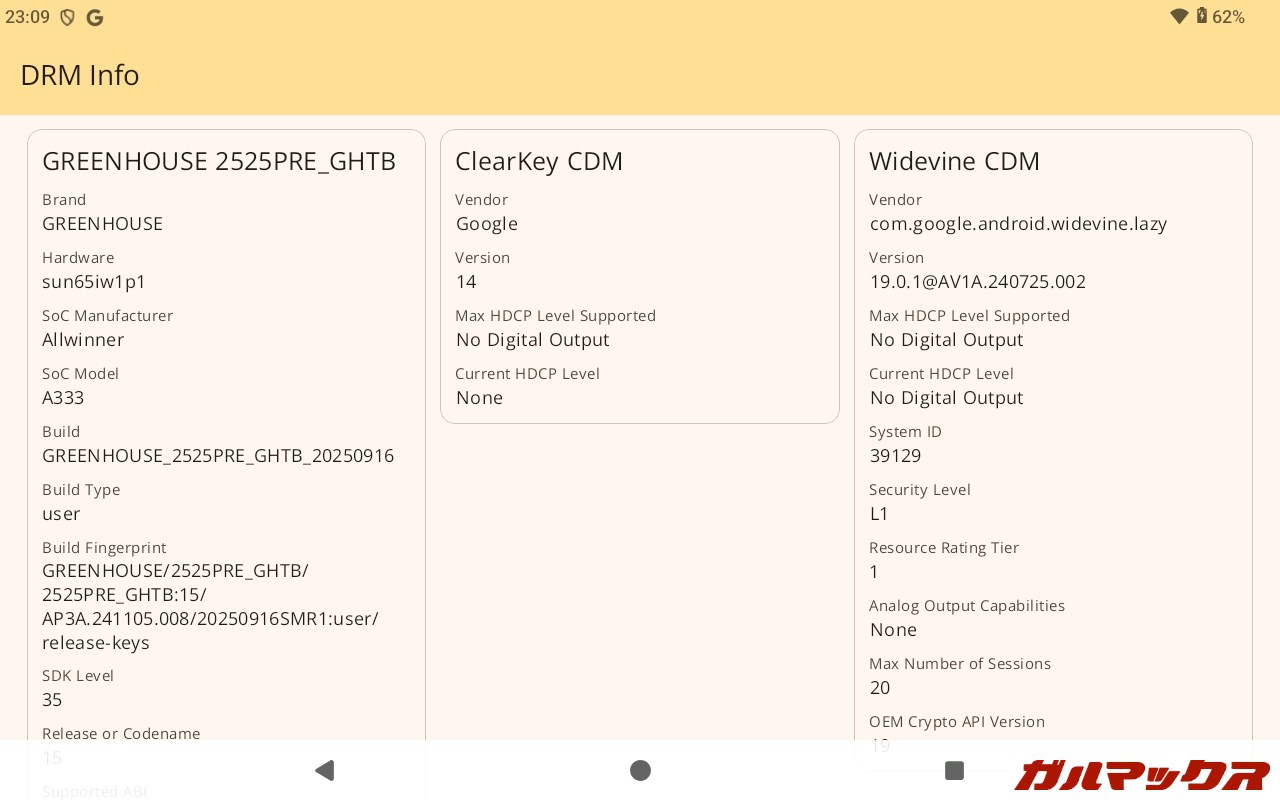The height and width of the screenshot is (800, 1280).
Task: Tap the battery charging icon
Action: 1201,16
